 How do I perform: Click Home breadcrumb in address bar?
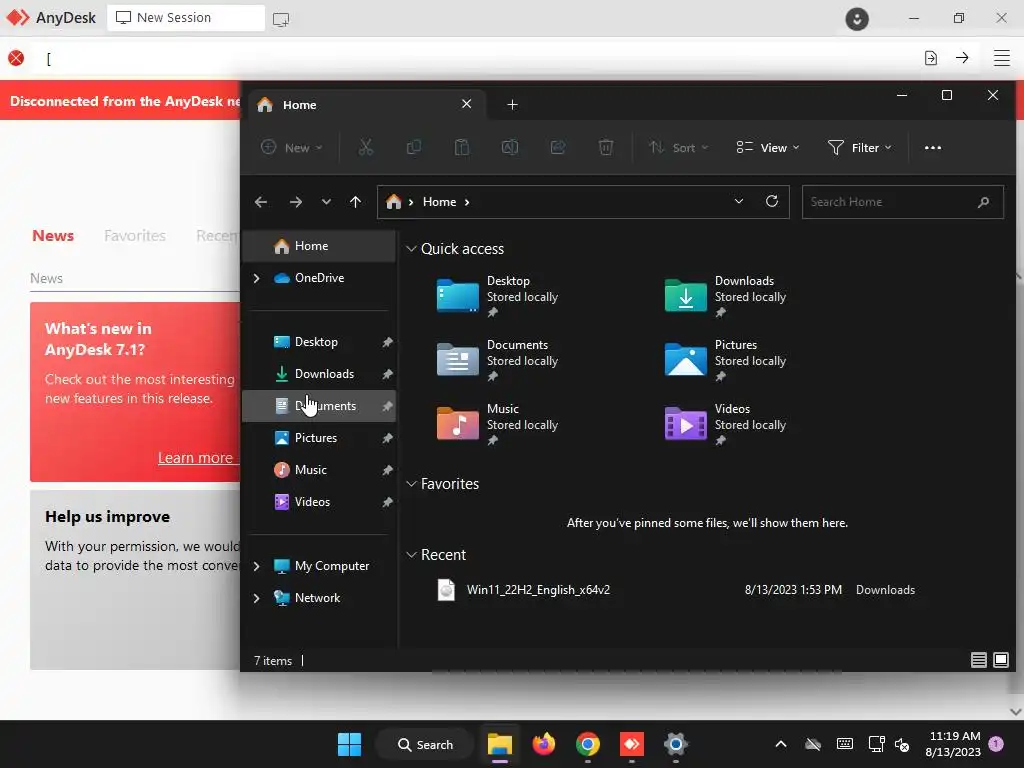[440, 202]
